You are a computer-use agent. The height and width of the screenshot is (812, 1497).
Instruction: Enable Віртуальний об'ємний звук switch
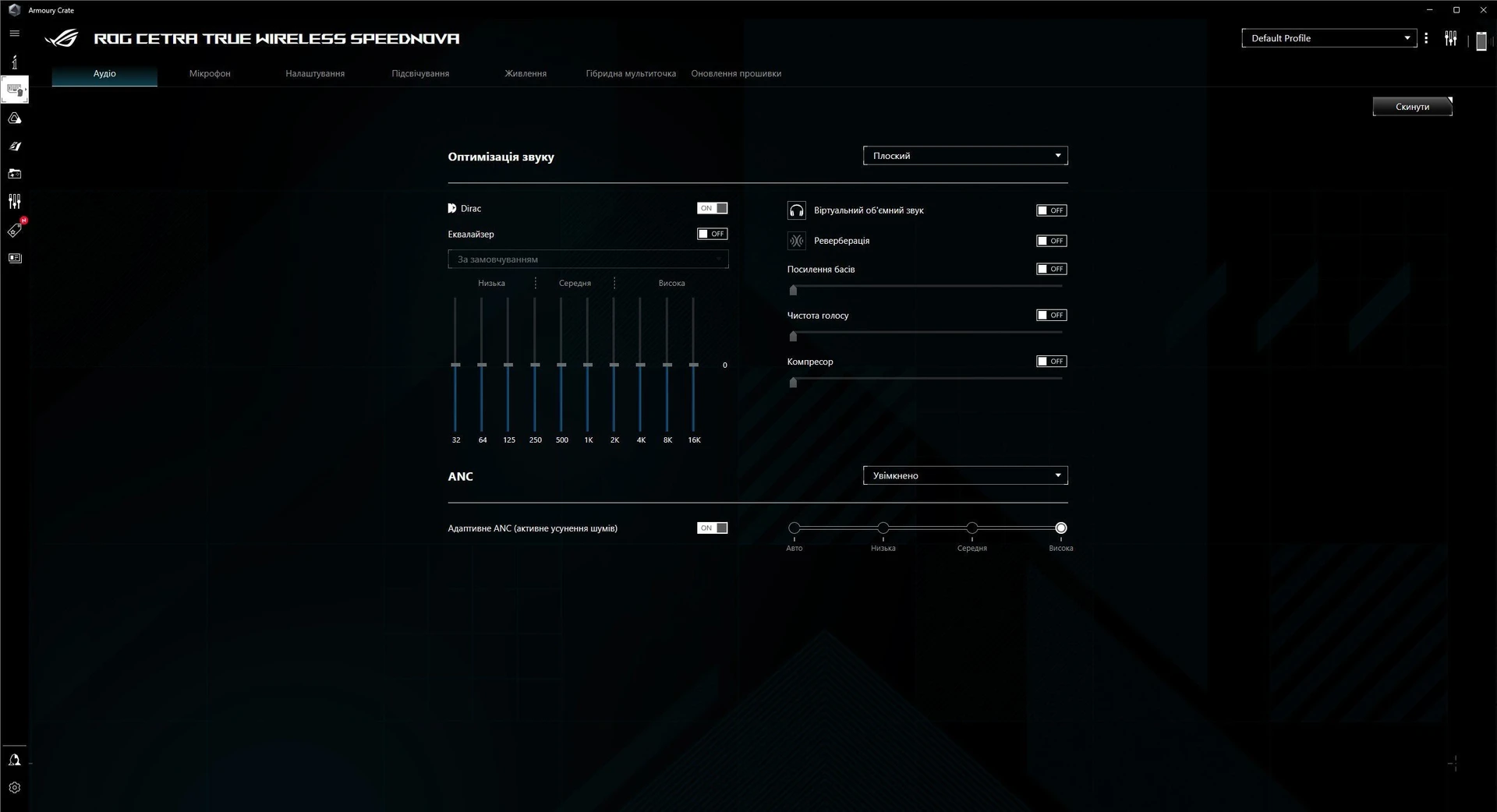pyautogui.click(x=1051, y=210)
